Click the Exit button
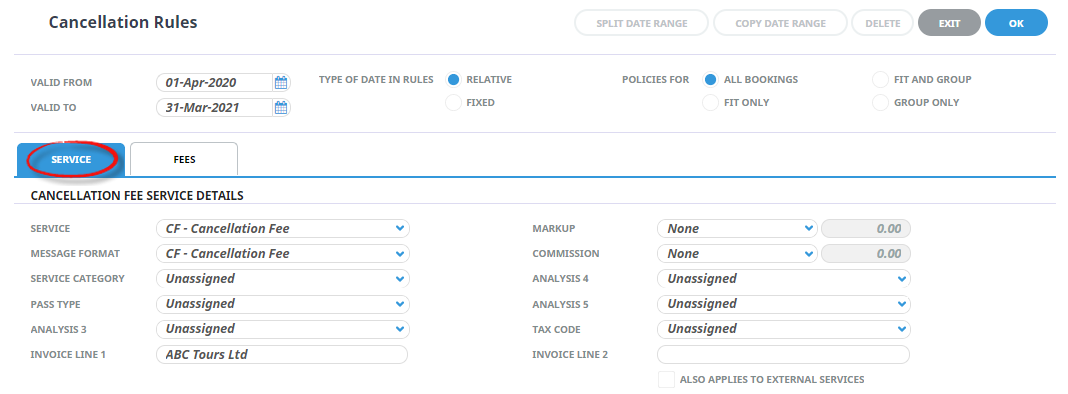The height and width of the screenshot is (394, 1068). [949, 23]
